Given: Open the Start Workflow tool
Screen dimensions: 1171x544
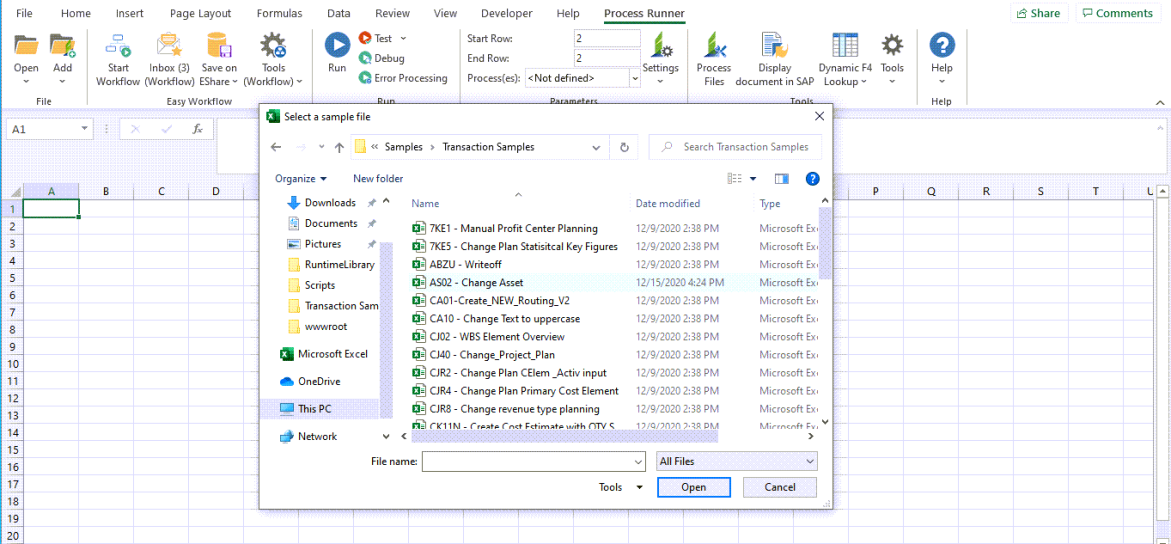Looking at the screenshot, I should [118, 47].
